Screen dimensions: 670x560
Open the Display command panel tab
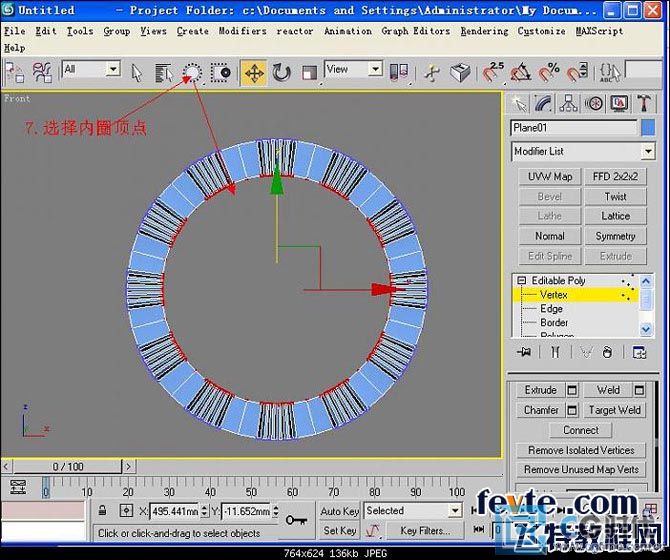pyautogui.click(x=619, y=104)
